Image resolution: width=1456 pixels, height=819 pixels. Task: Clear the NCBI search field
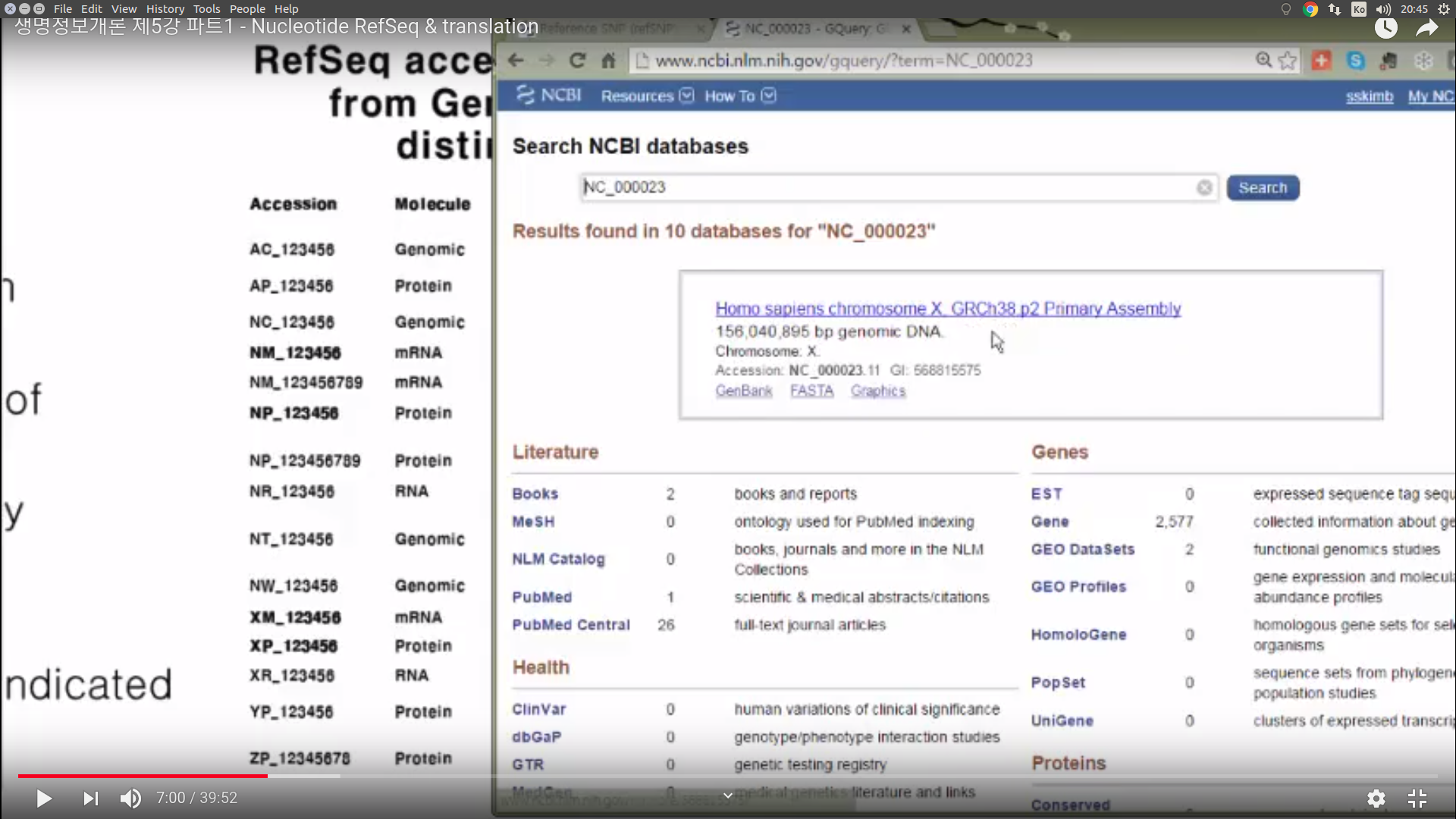coord(1204,187)
